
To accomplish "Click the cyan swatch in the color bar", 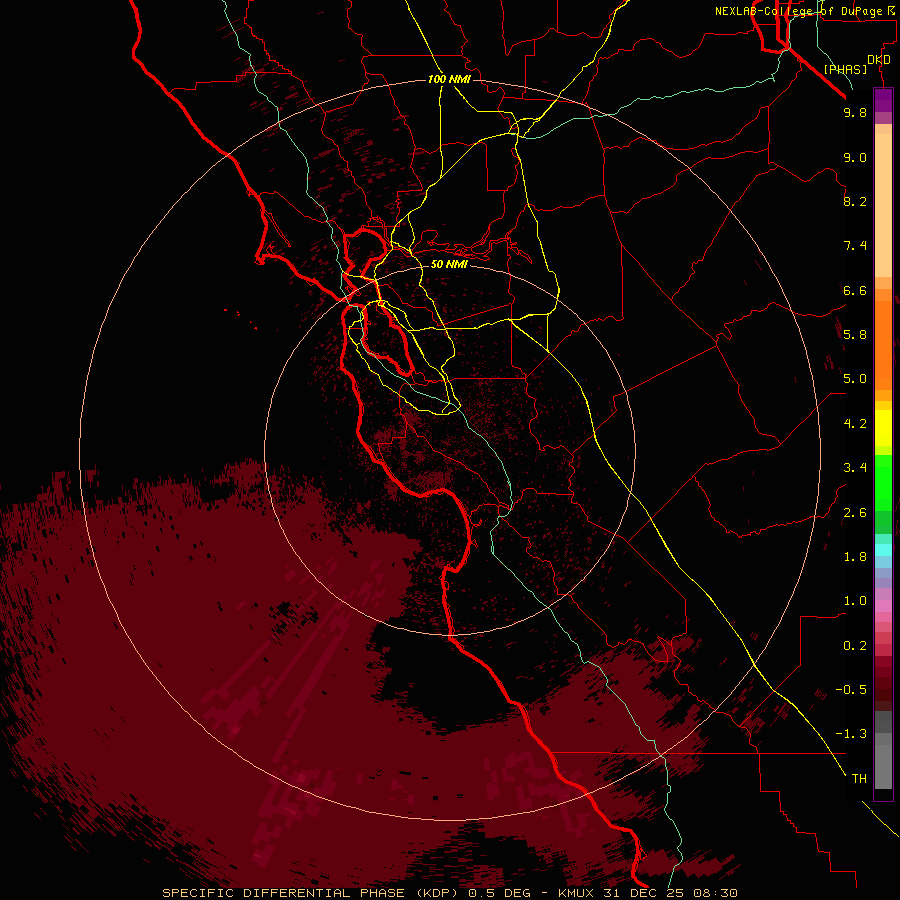I will click(x=883, y=549).
